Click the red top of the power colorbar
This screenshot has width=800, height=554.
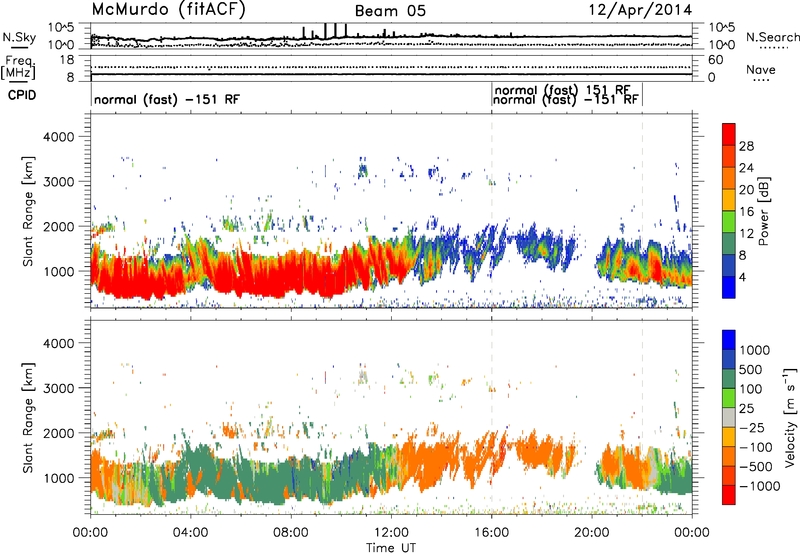pos(729,134)
